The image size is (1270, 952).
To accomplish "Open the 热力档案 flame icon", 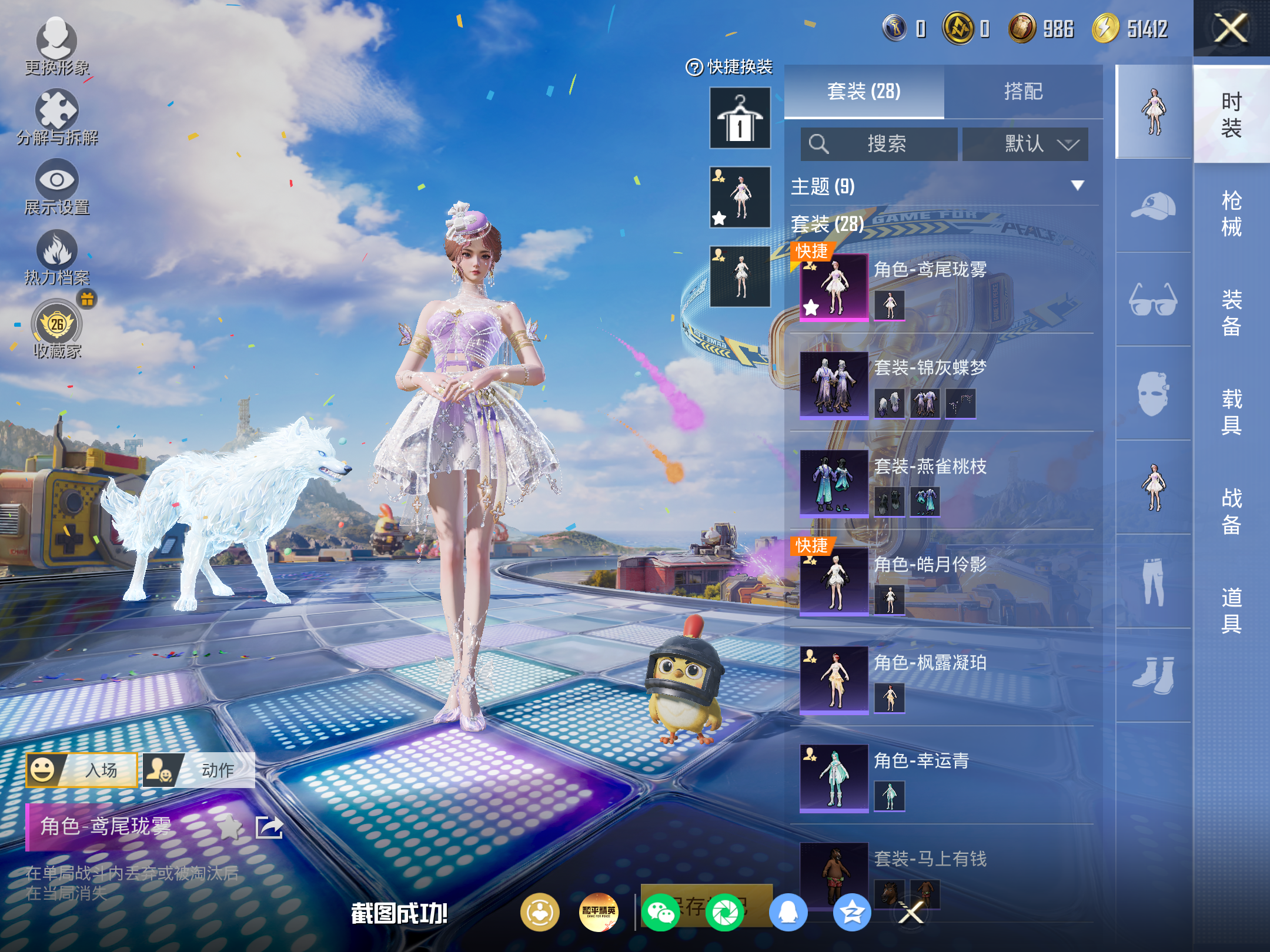I will click(x=56, y=250).
